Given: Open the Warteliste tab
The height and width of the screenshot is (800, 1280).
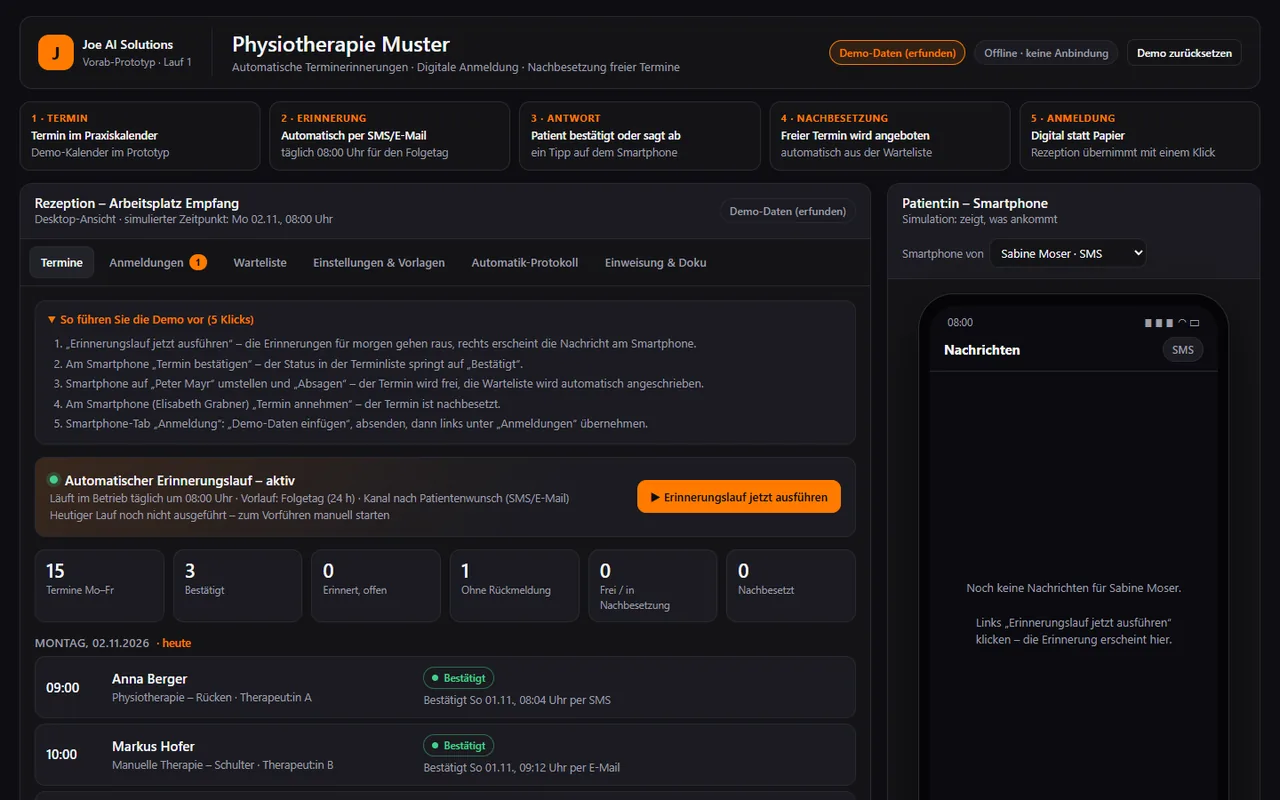Looking at the screenshot, I should pyautogui.click(x=260, y=262).
